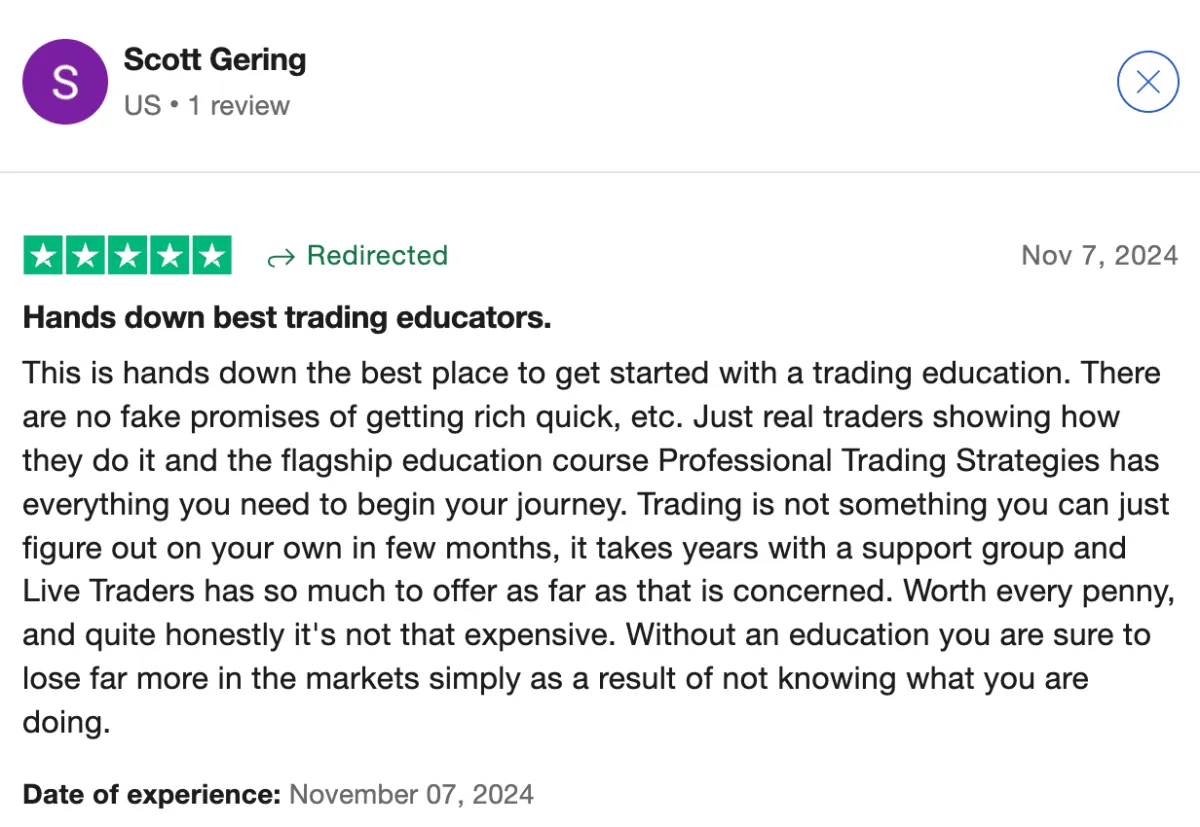Viewport: 1200px width, 827px height.
Task: Select the Nov 7, 2024 date
Action: 1099,256
